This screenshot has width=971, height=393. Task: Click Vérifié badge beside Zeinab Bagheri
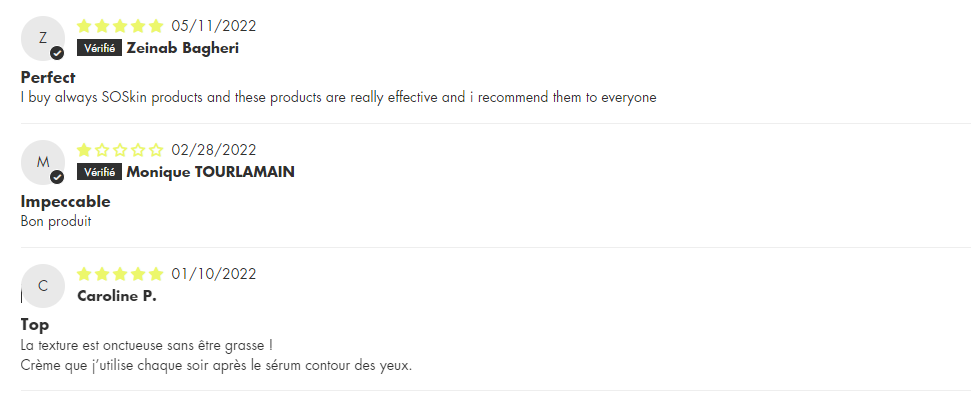99,48
